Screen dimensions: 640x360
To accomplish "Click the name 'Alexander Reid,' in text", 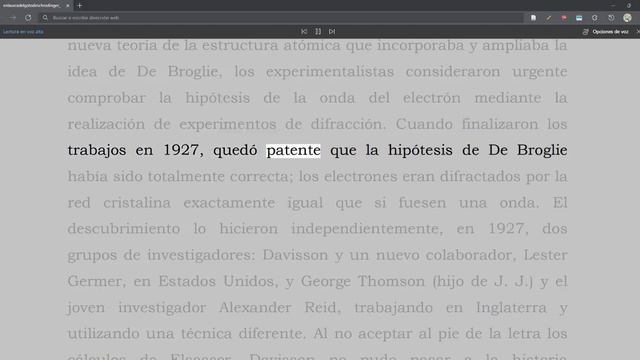I will point(280,307).
